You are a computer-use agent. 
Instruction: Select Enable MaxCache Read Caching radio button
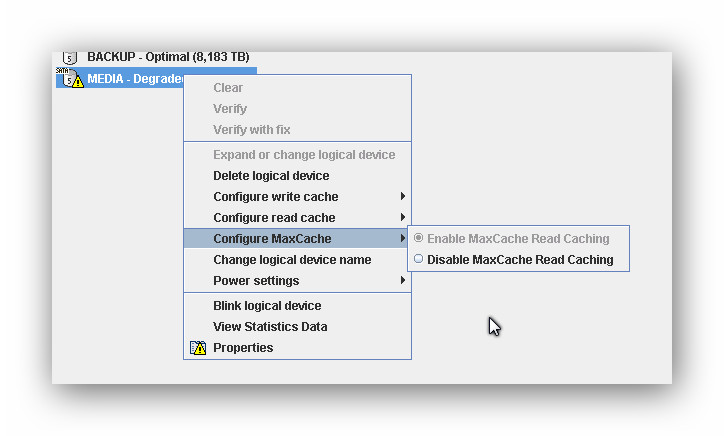(418, 239)
